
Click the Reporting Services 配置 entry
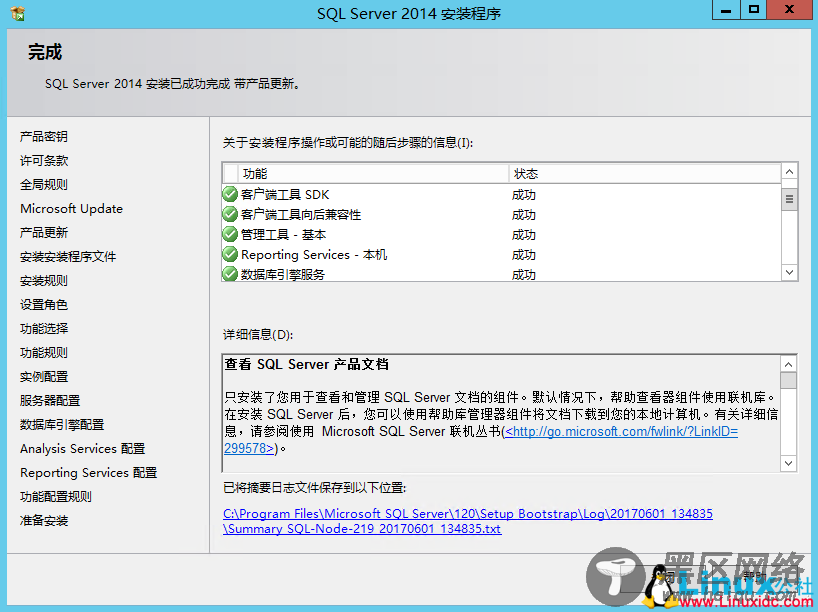(x=88, y=473)
